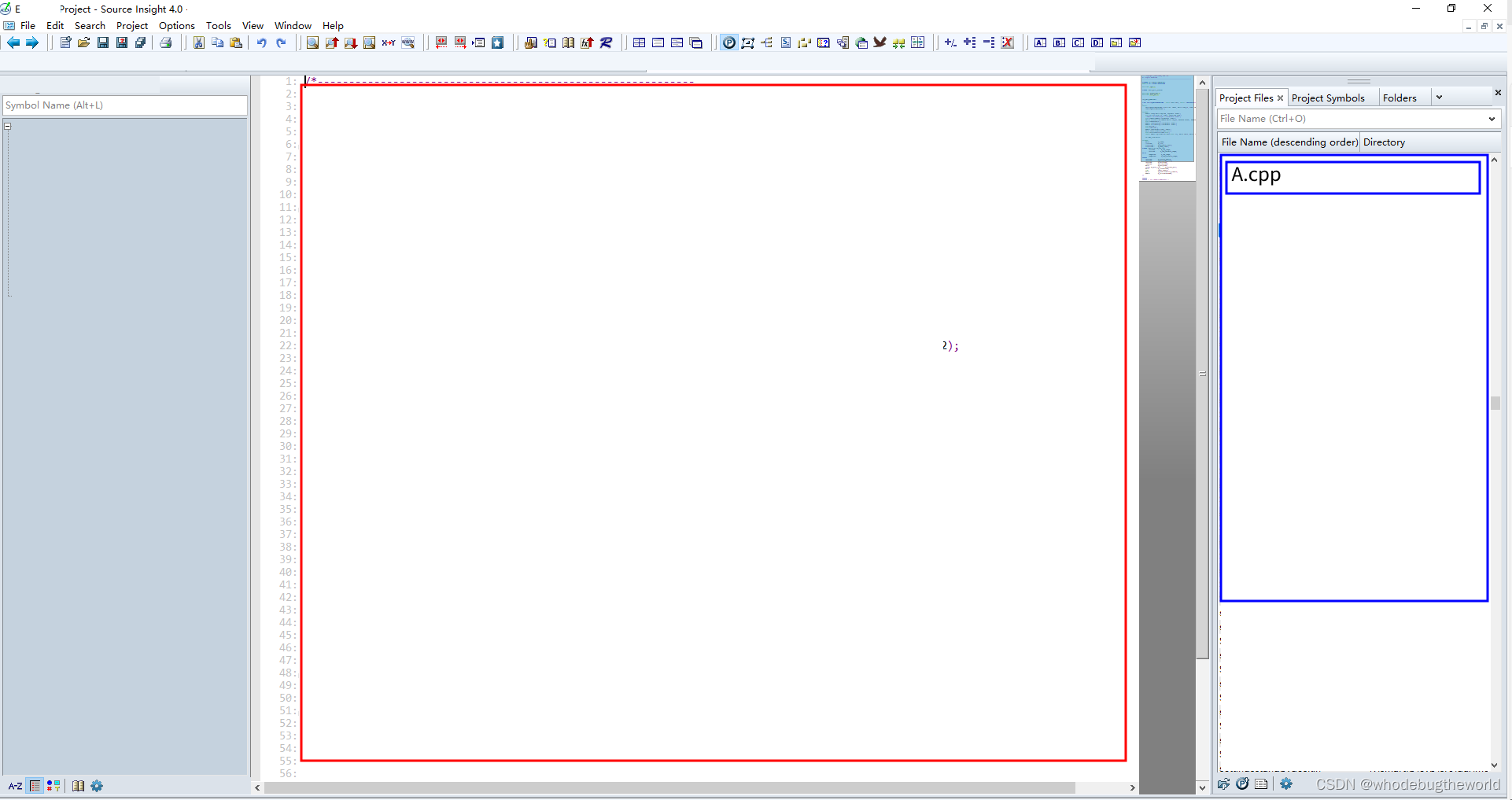
Task: Toggle the panel B layout icon
Action: pyautogui.click(x=1060, y=42)
